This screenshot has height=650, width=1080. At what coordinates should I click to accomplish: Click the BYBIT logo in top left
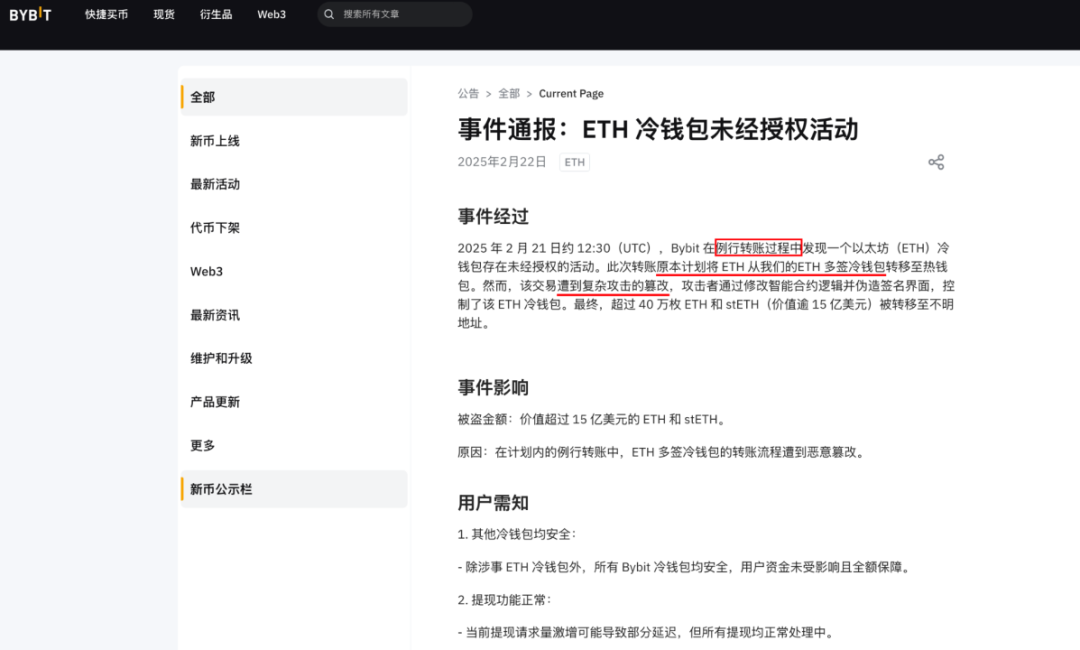click(30, 14)
